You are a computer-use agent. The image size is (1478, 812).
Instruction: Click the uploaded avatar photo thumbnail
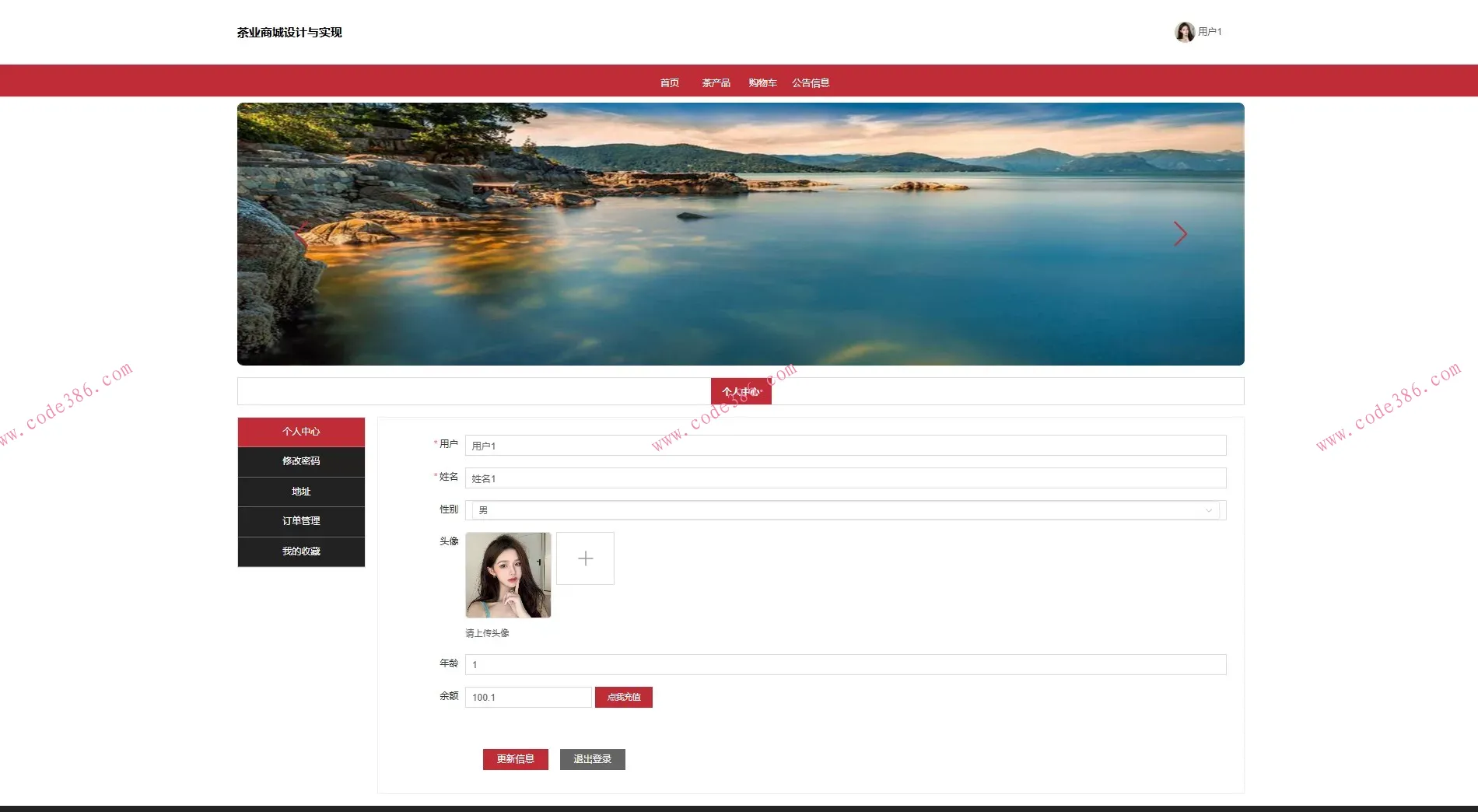pyautogui.click(x=508, y=575)
